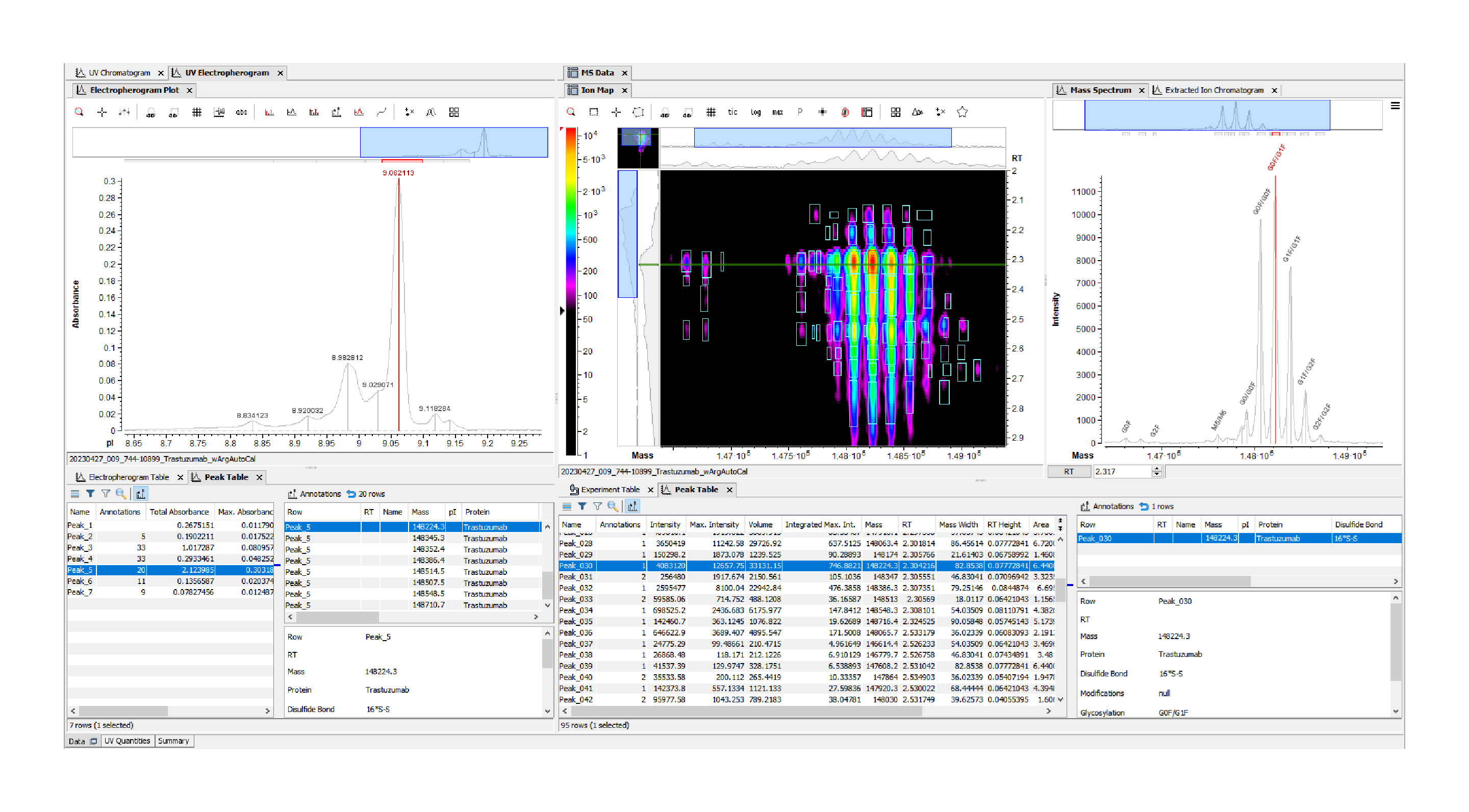Click the 'P' icon in Ion Map toolbar
The image size is (1469, 812).
(800, 112)
